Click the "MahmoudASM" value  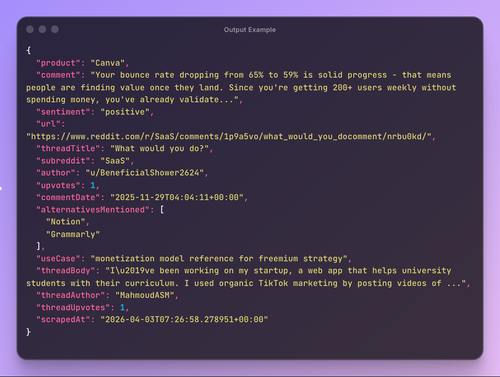tap(145, 295)
